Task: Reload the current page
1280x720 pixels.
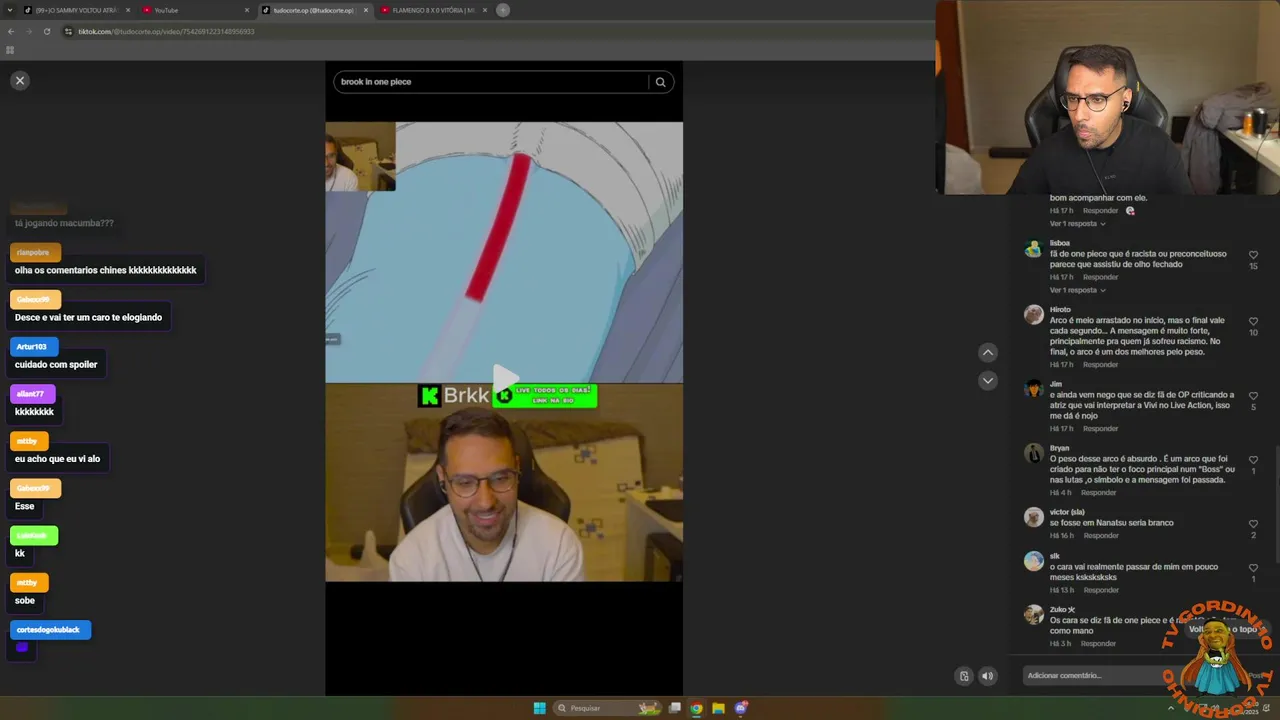Action: click(46, 31)
